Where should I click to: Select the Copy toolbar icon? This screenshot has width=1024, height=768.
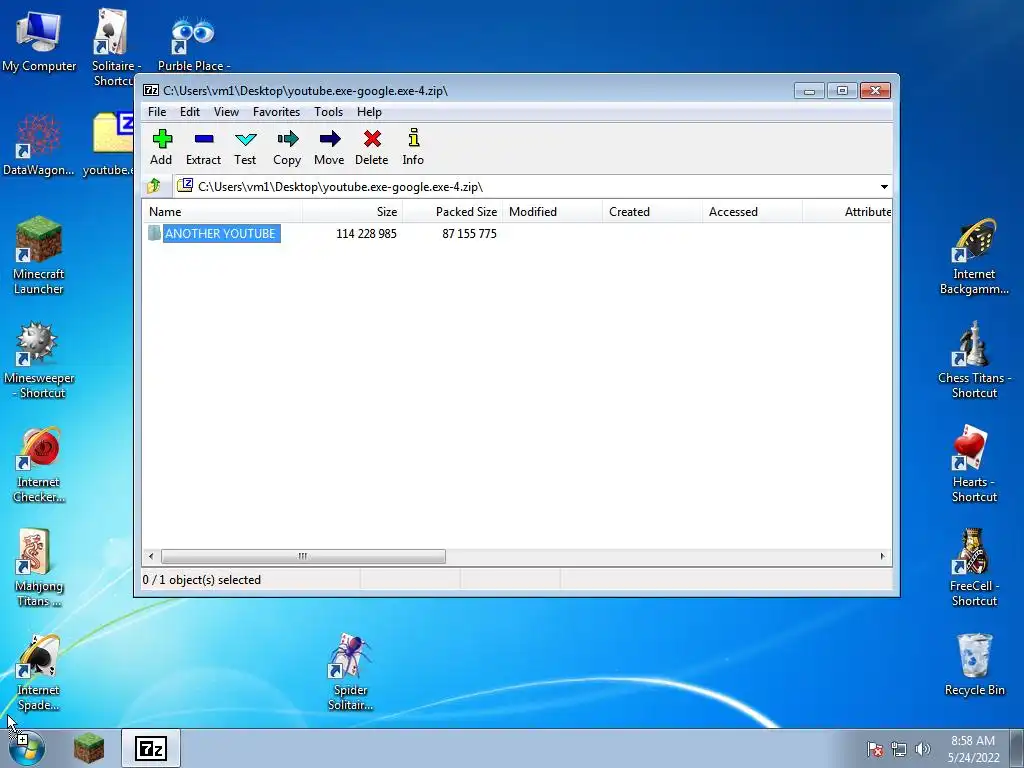[287, 147]
